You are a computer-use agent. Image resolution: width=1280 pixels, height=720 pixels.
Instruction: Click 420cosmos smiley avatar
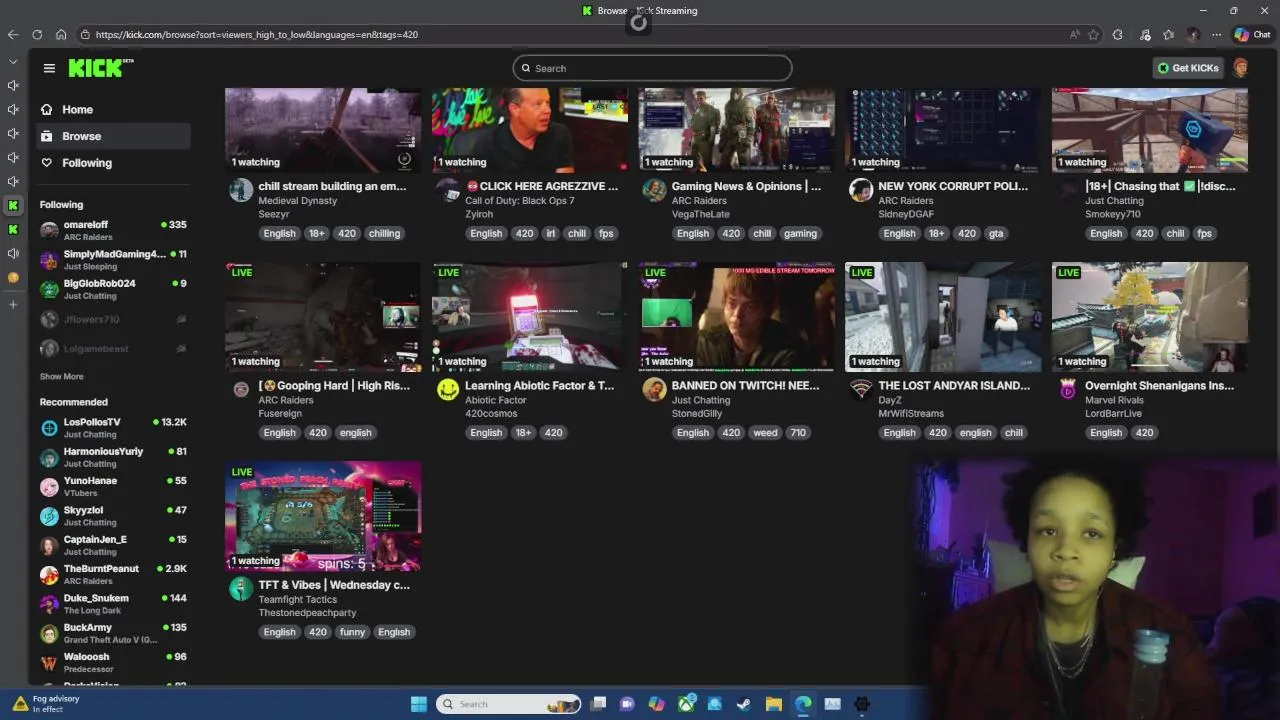point(448,389)
